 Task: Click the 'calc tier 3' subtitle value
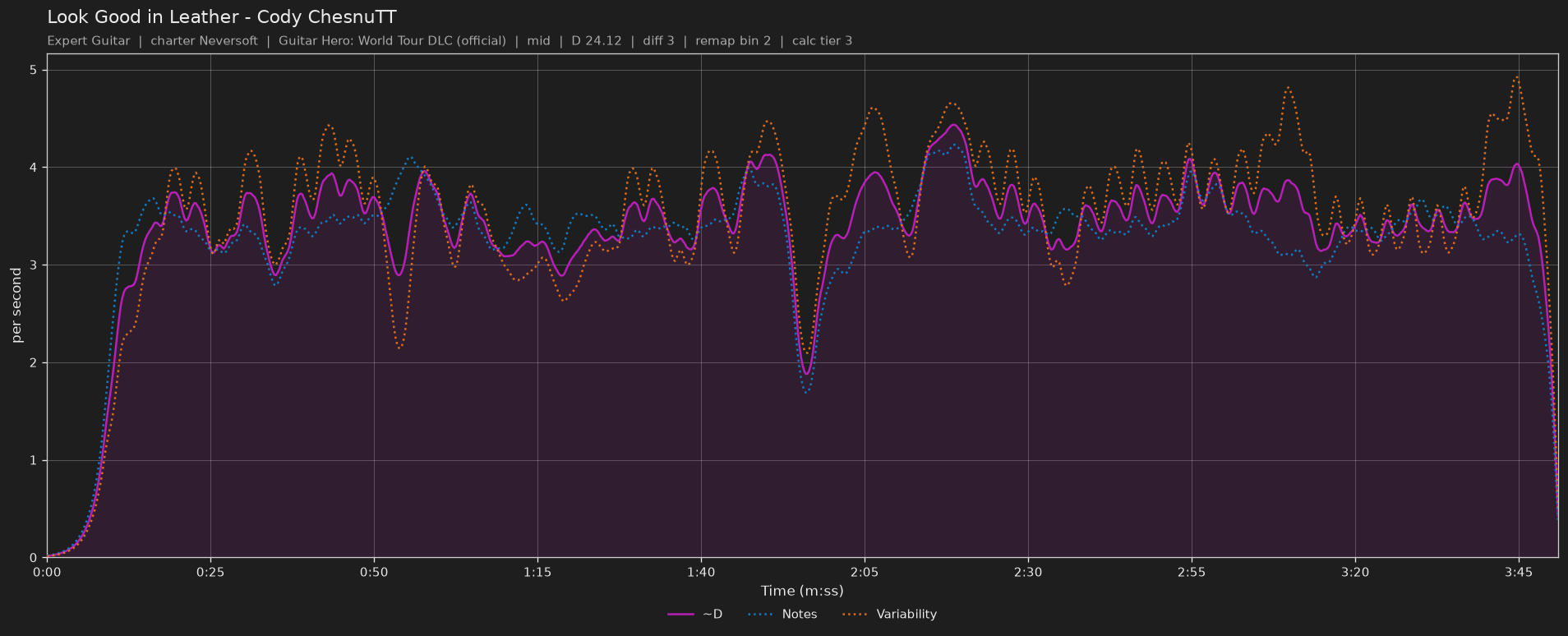[x=822, y=40]
